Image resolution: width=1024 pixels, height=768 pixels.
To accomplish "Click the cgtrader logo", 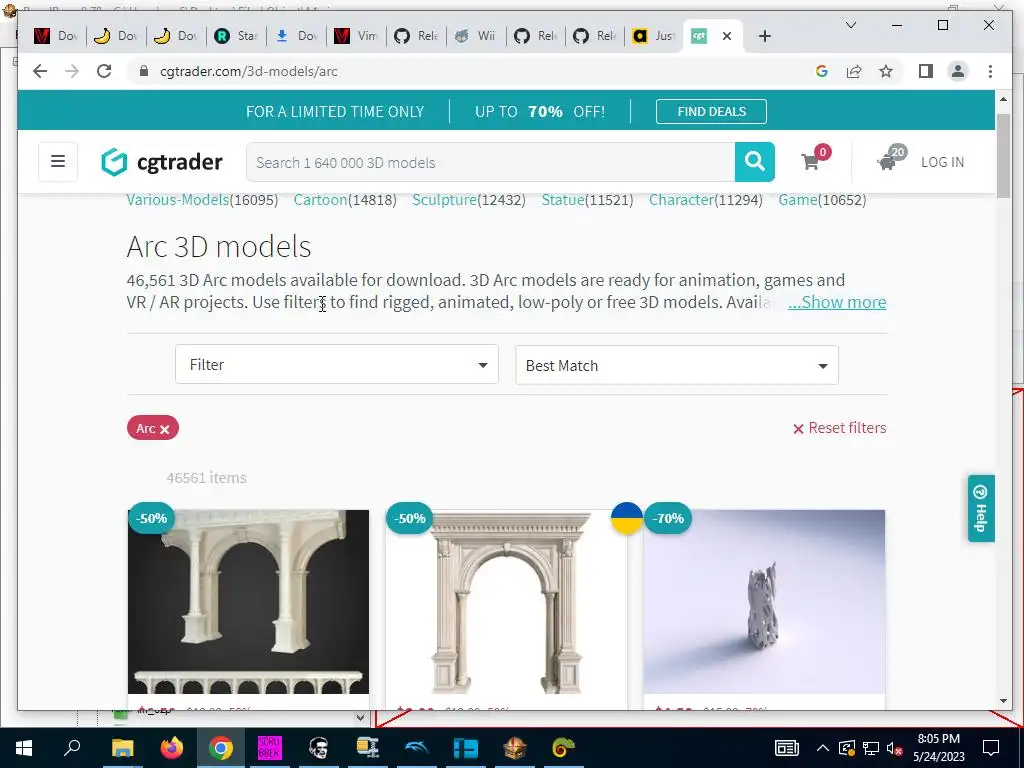I will tap(162, 162).
